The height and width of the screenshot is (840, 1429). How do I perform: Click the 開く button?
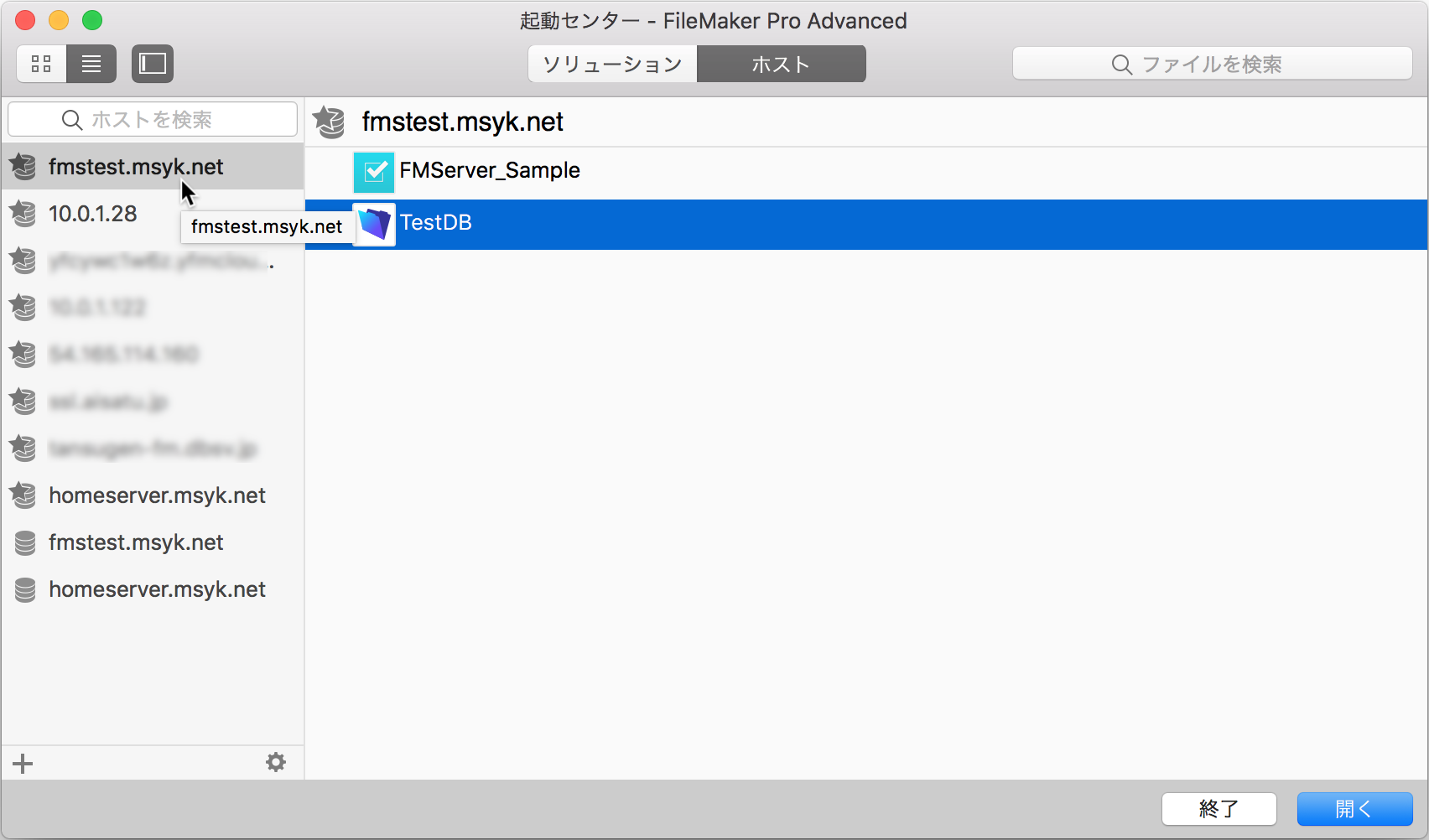coord(1355,809)
